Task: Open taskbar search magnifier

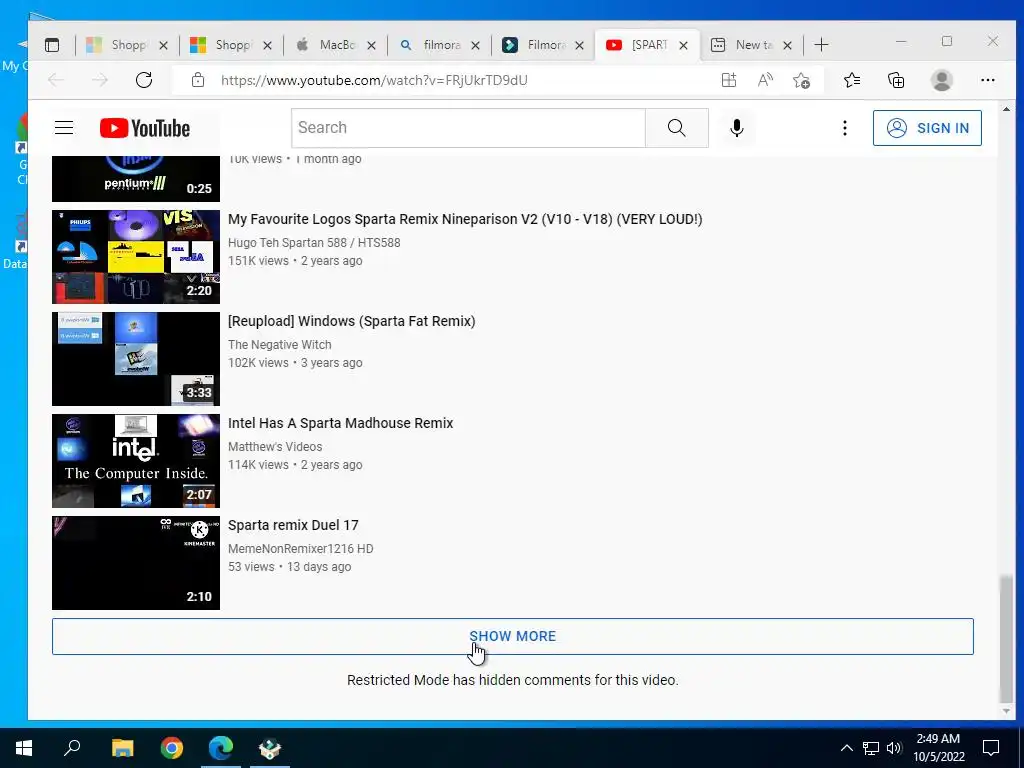Action: [72, 748]
